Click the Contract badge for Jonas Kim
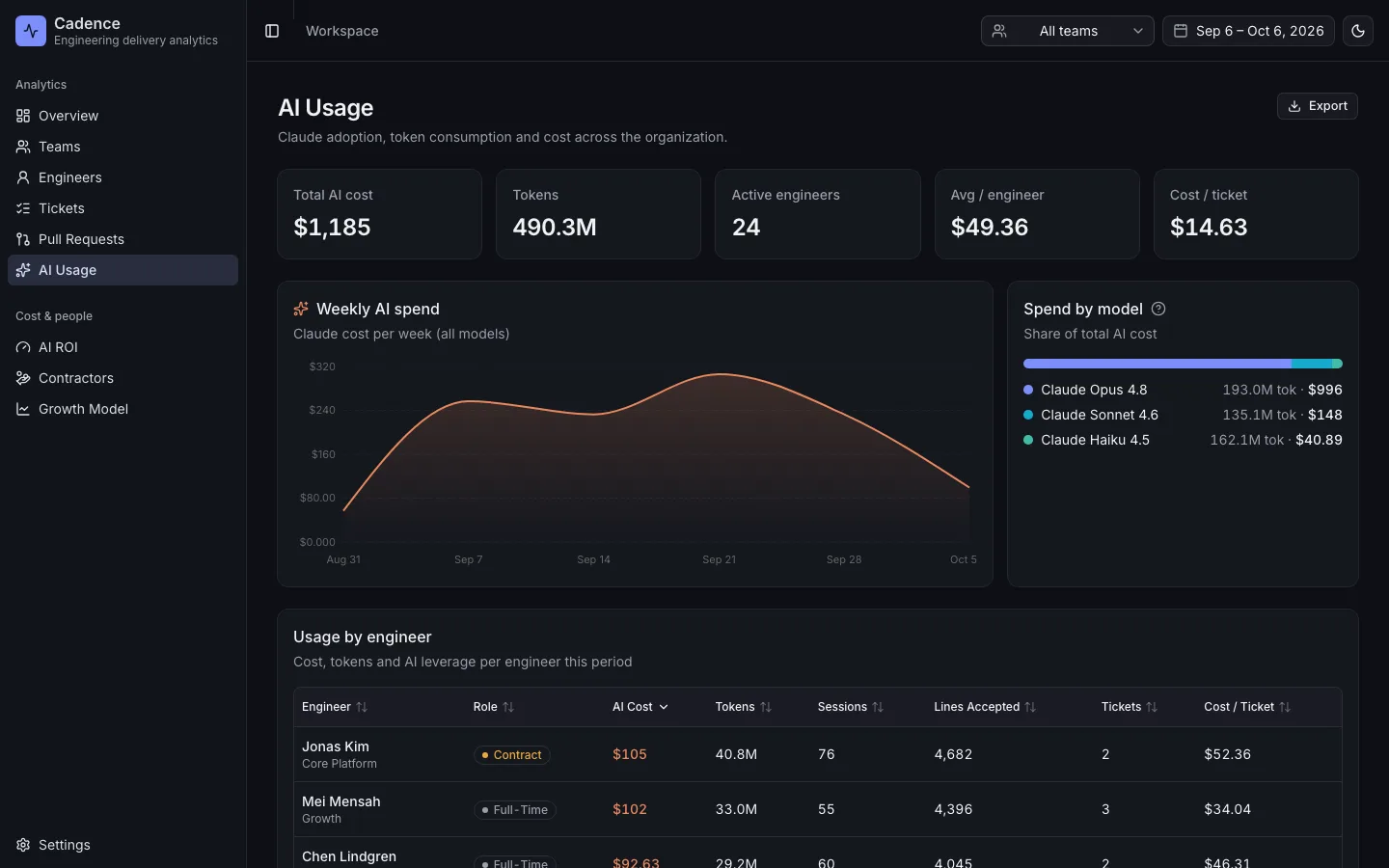1389x868 pixels. pyautogui.click(x=511, y=755)
